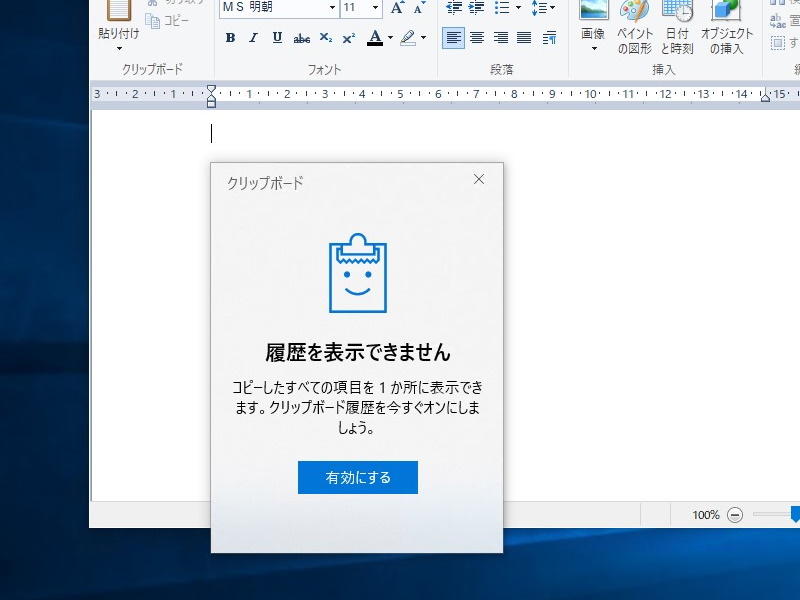
Task: Toggle italic formatting
Action: [x=253, y=38]
